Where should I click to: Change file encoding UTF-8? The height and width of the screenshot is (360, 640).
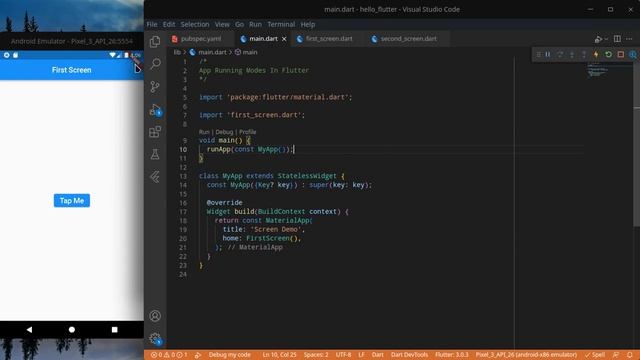343,355
